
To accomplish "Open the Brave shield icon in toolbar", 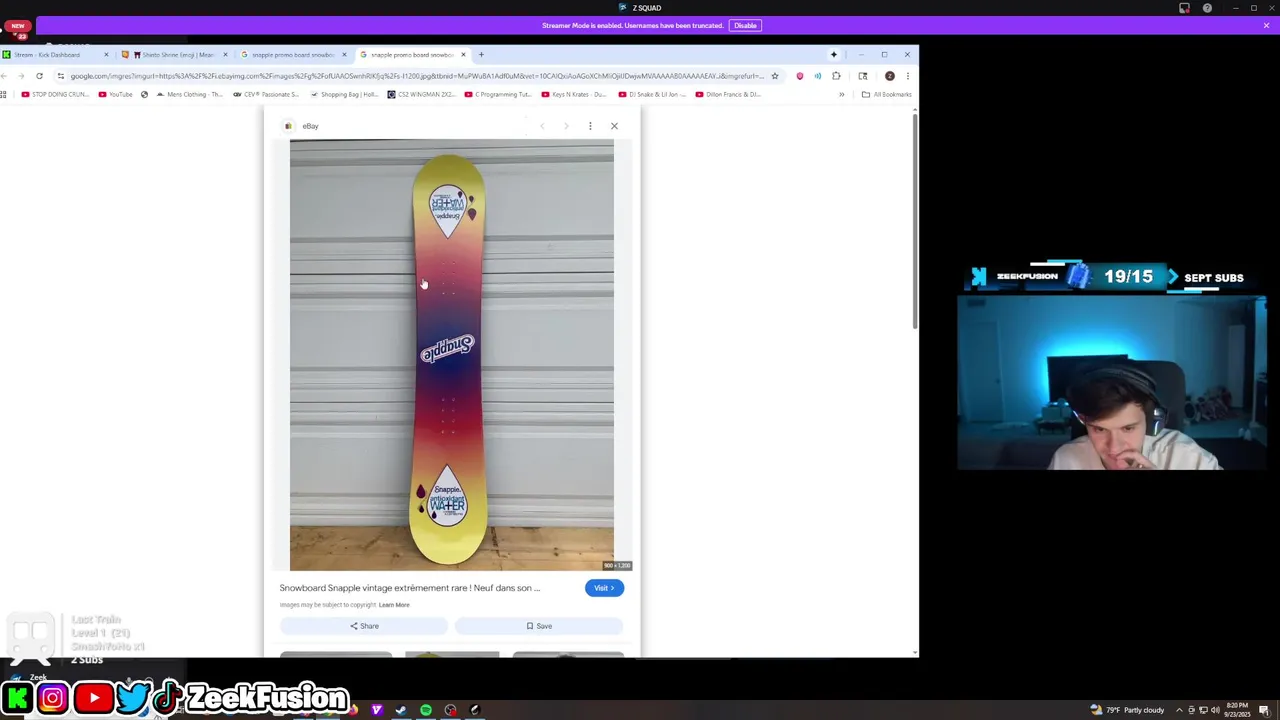I will [799, 76].
